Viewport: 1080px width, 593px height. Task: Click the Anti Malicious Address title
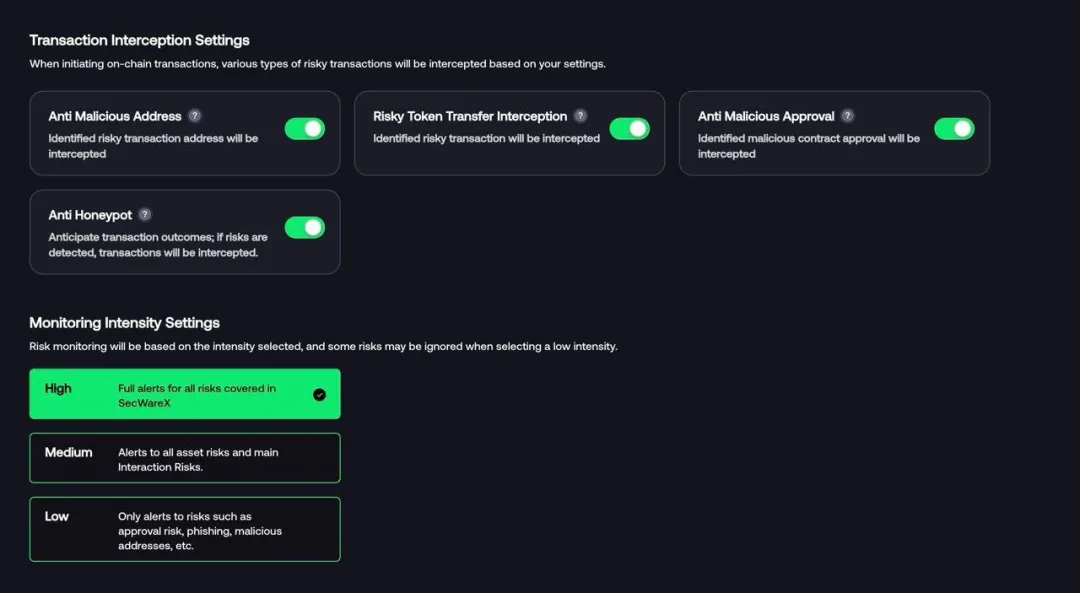tap(115, 116)
